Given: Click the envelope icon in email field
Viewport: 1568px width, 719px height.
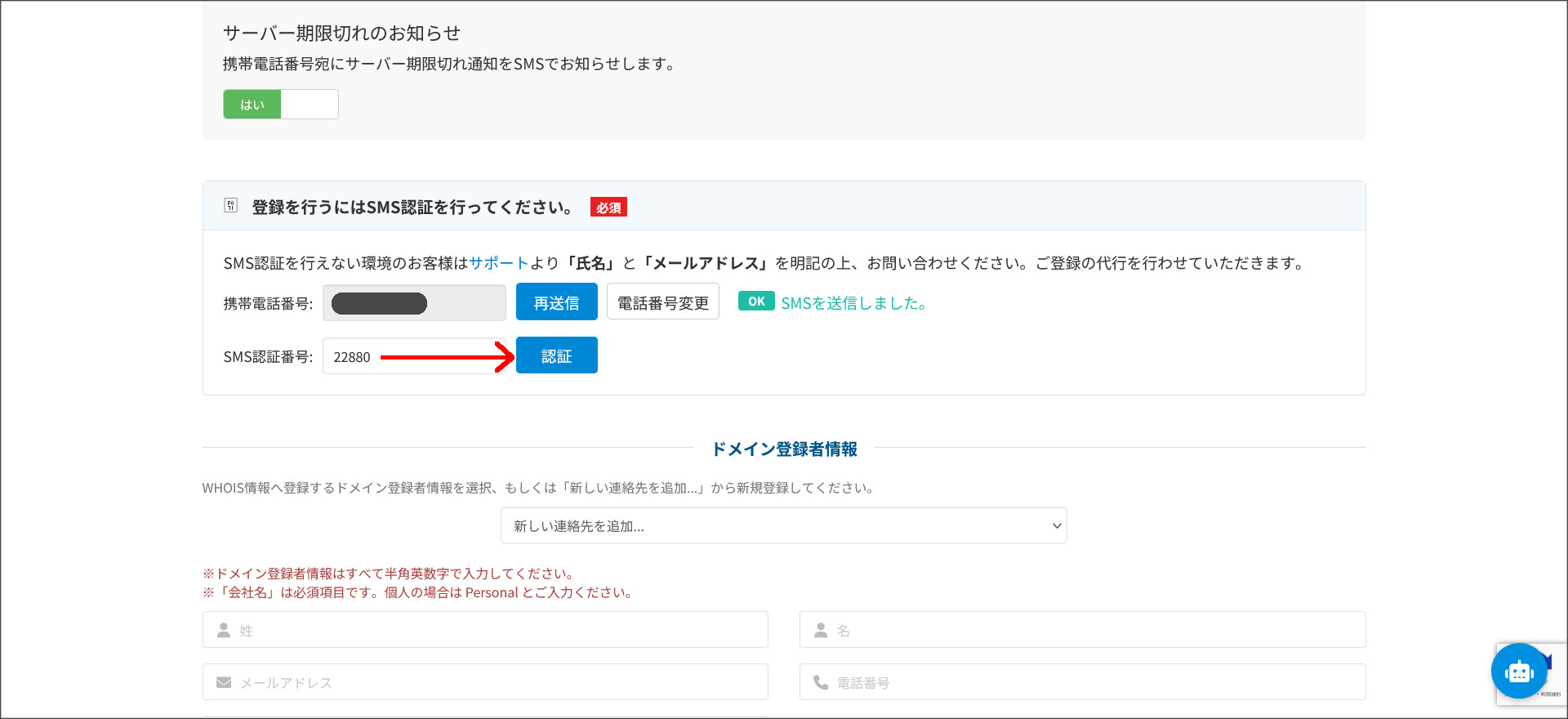Looking at the screenshot, I should 224,682.
